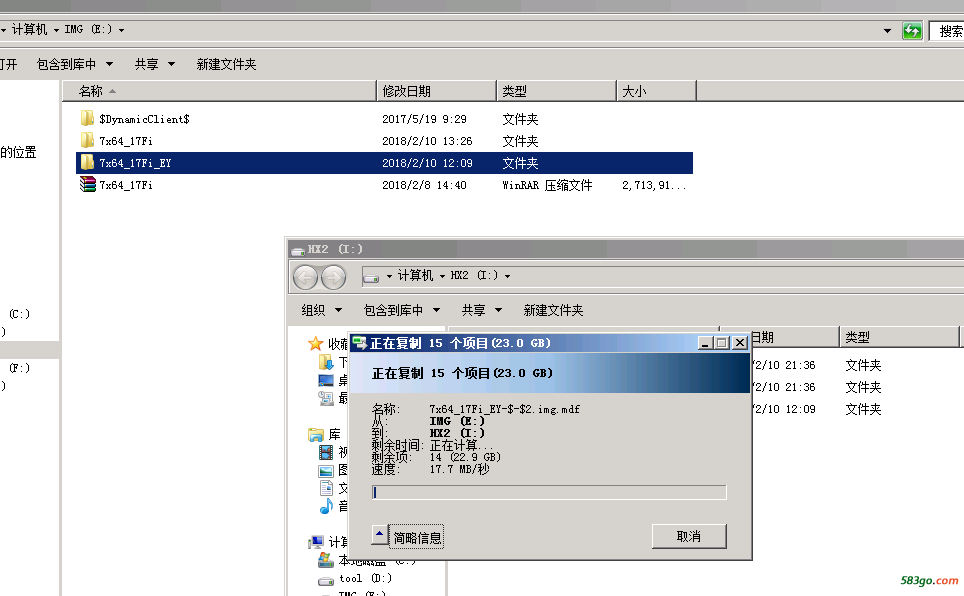Click the green refresh icon beside address bar
Image resolution: width=964 pixels, height=596 pixels.
pos(912,30)
